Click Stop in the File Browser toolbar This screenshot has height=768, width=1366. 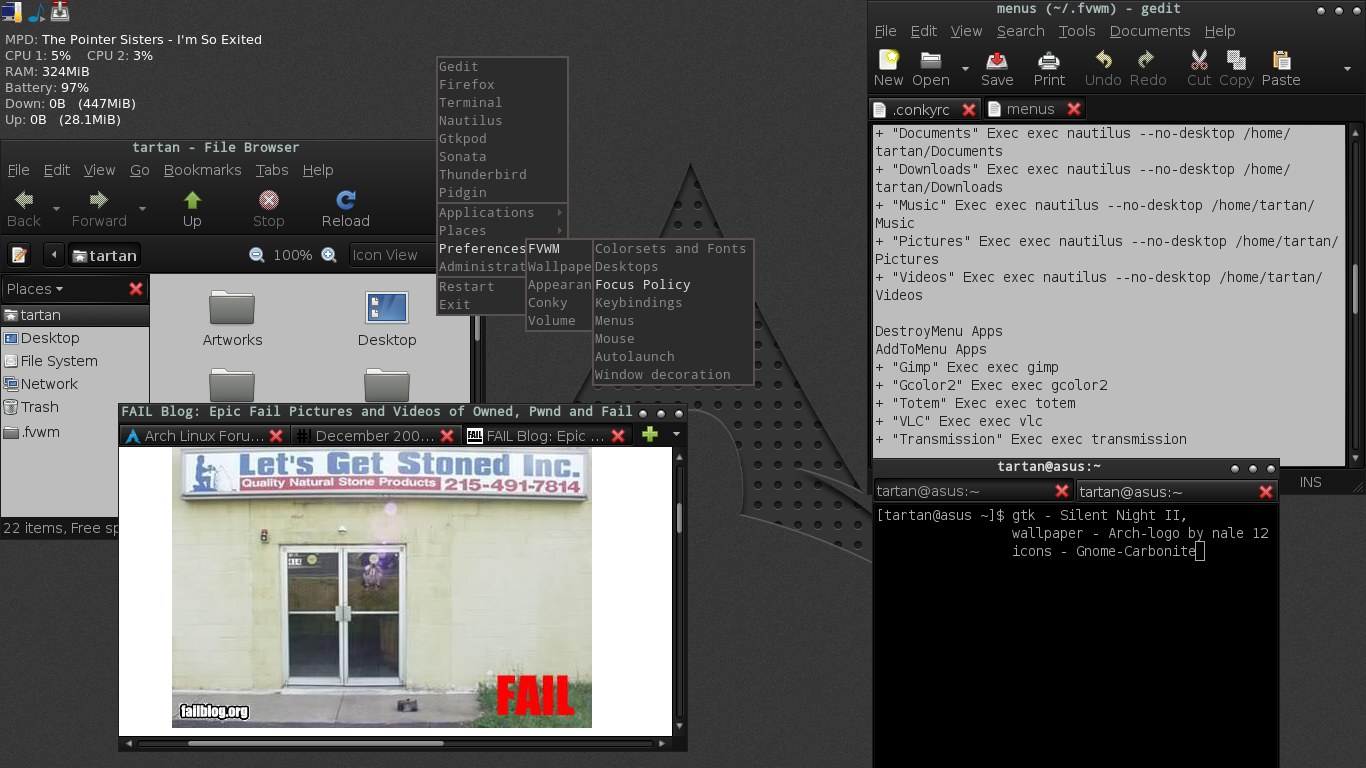tap(268, 209)
